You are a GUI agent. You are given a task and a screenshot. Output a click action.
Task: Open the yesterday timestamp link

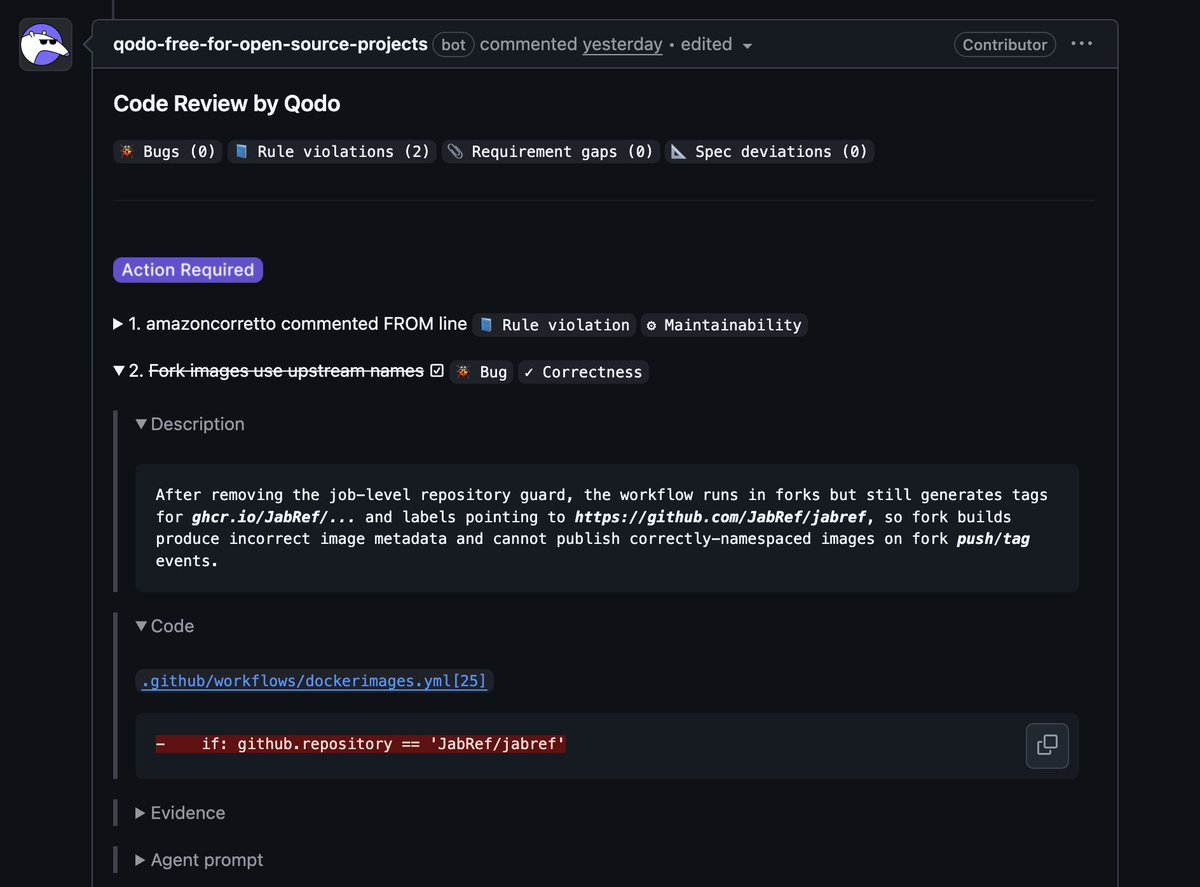click(622, 44)
